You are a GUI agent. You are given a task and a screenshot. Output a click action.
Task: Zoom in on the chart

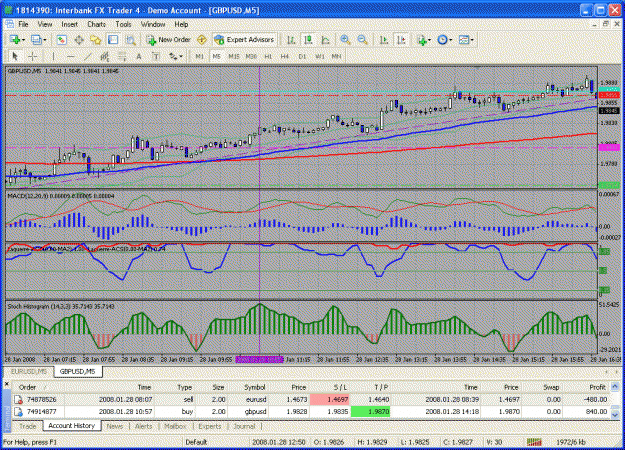click(x=345, y=40)
